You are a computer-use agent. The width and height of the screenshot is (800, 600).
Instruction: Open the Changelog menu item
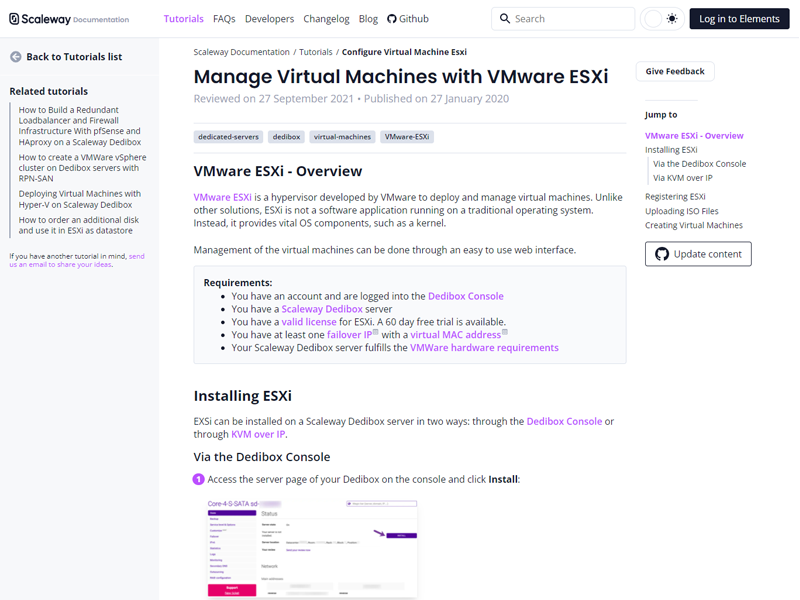coord(326,19)
